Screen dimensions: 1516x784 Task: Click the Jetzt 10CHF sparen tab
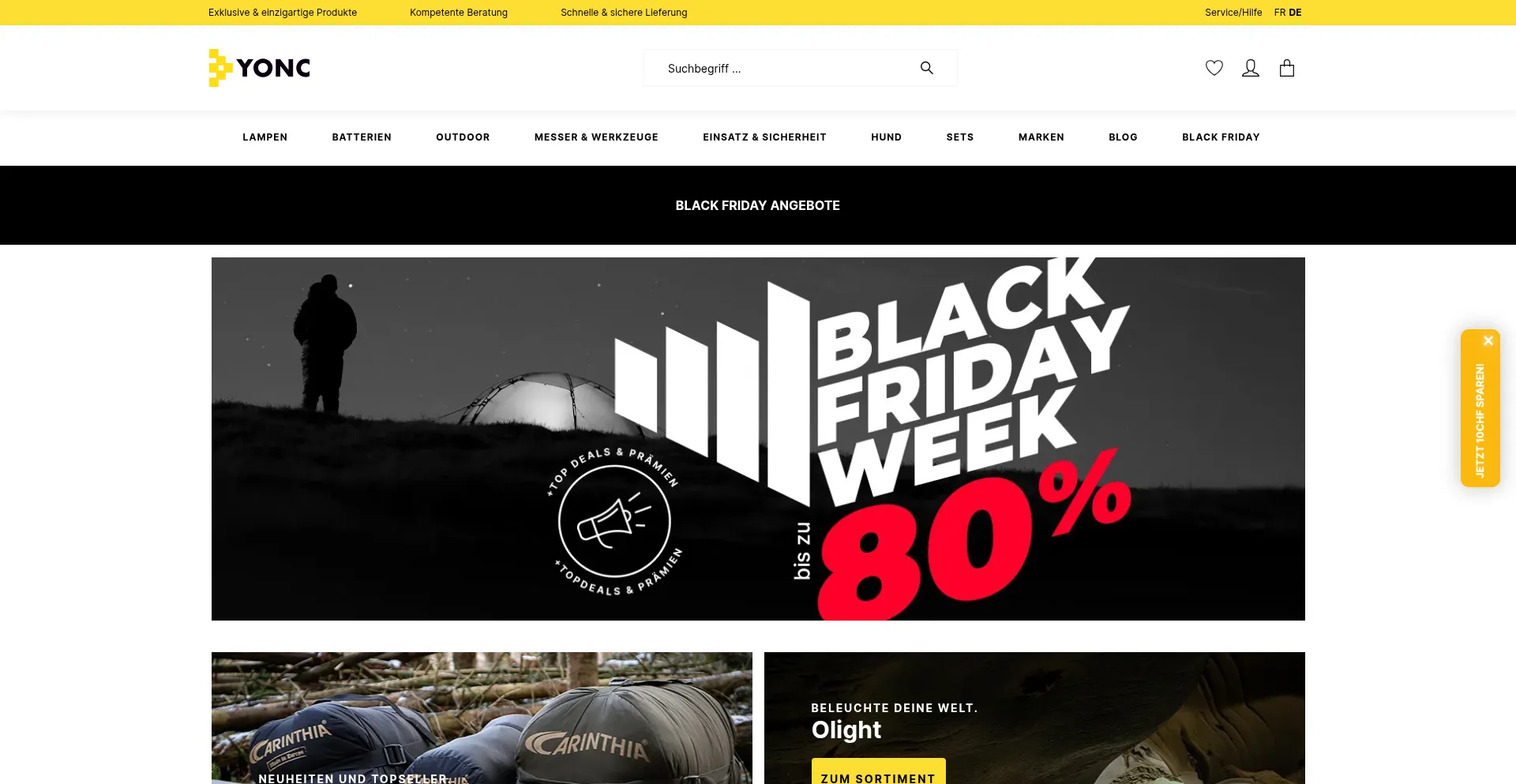coord(1480,420)
